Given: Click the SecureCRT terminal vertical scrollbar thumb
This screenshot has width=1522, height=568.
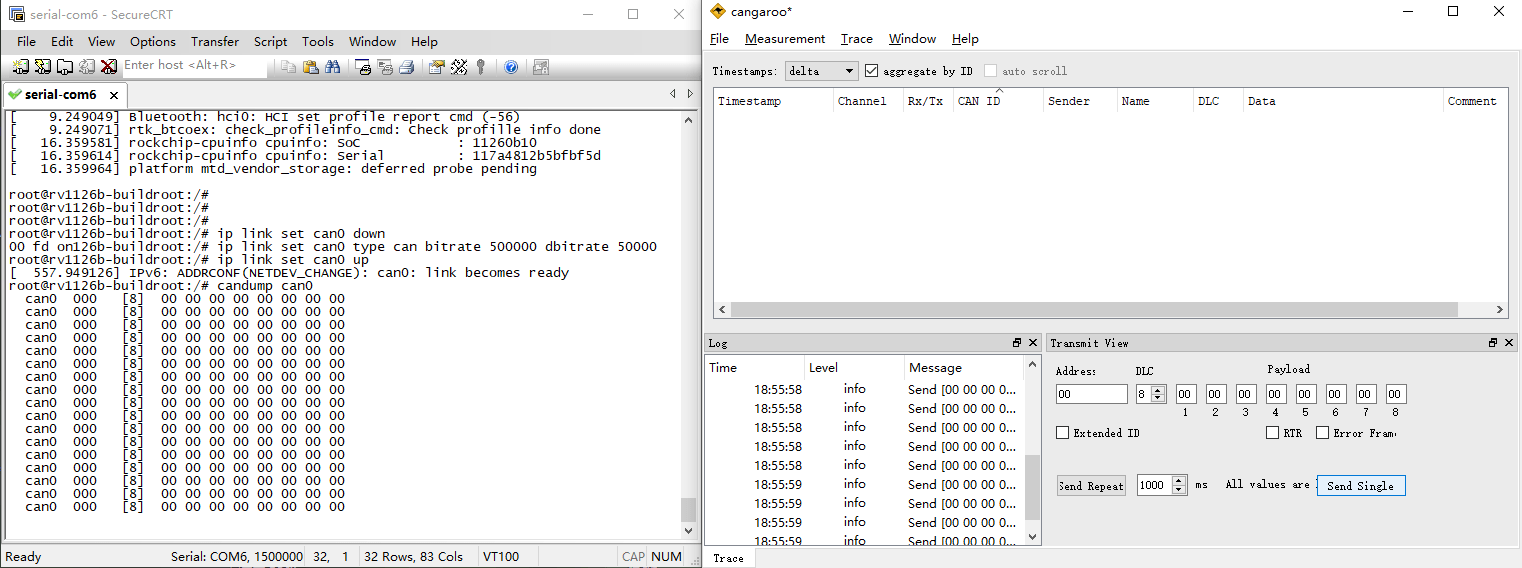Looking at the screenshot, I should (688, 509).
